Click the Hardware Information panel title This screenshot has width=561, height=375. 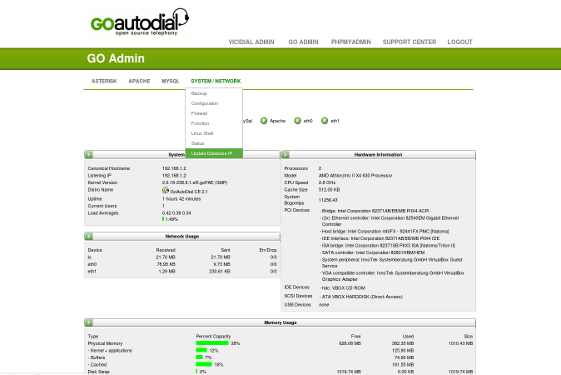pos(378,155)
